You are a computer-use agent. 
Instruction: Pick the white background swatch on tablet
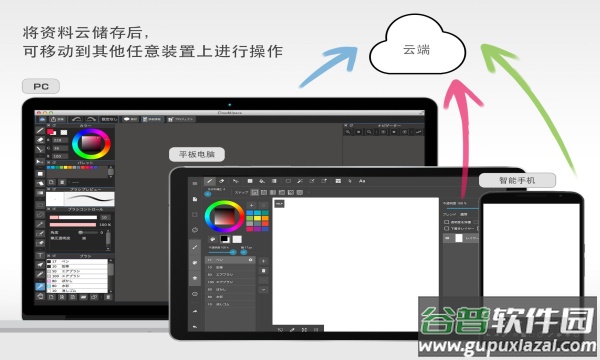click(x=237, y=239)
